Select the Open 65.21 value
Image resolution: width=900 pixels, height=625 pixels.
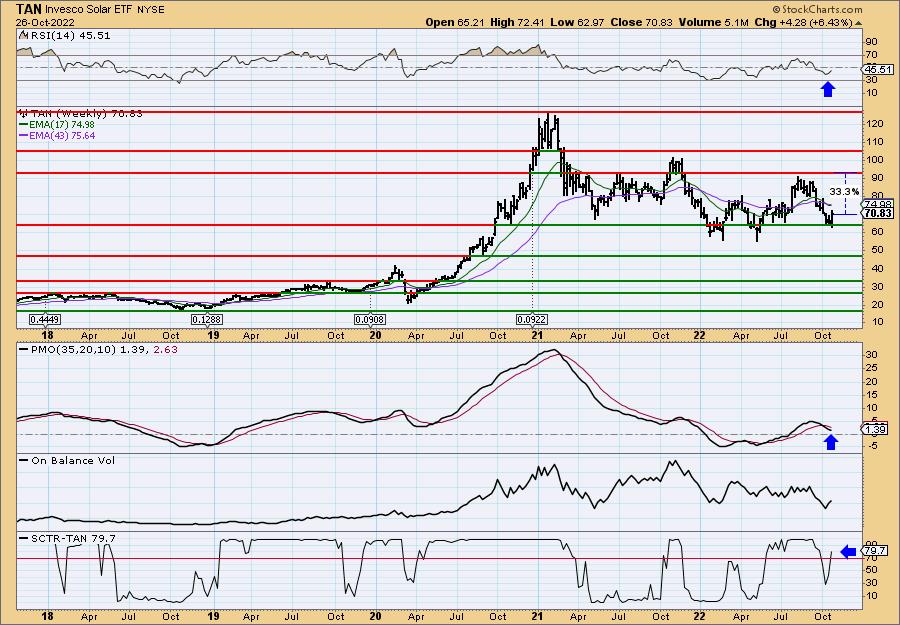click(453, 22)
